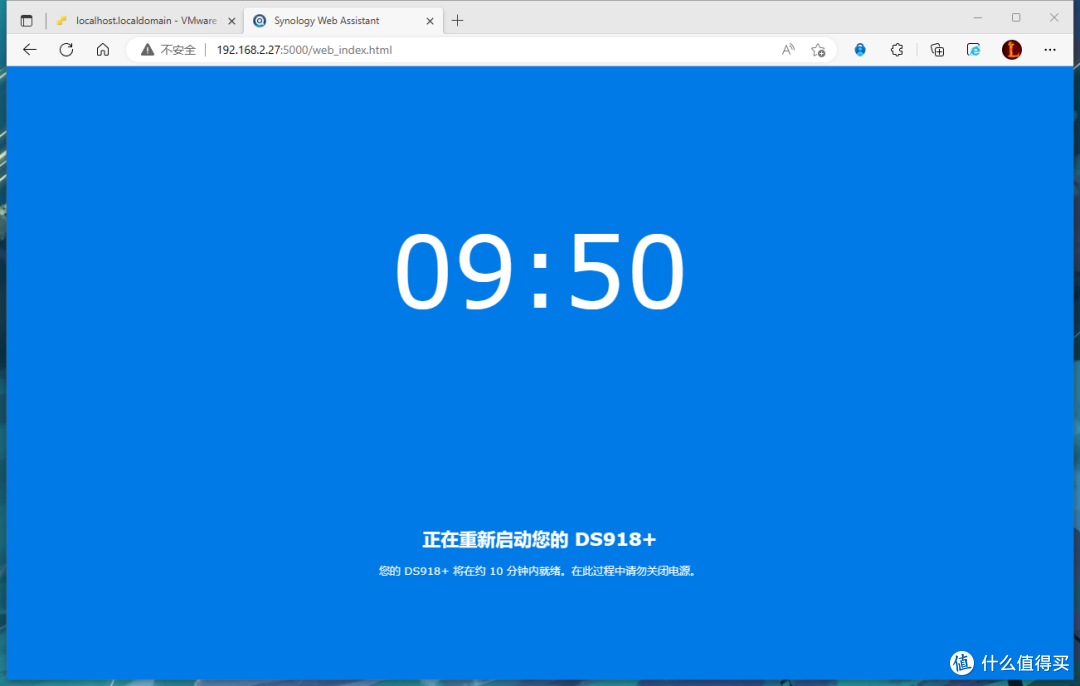
Task: Open the browser profile avatar
Action: [x=1011, y=49]
